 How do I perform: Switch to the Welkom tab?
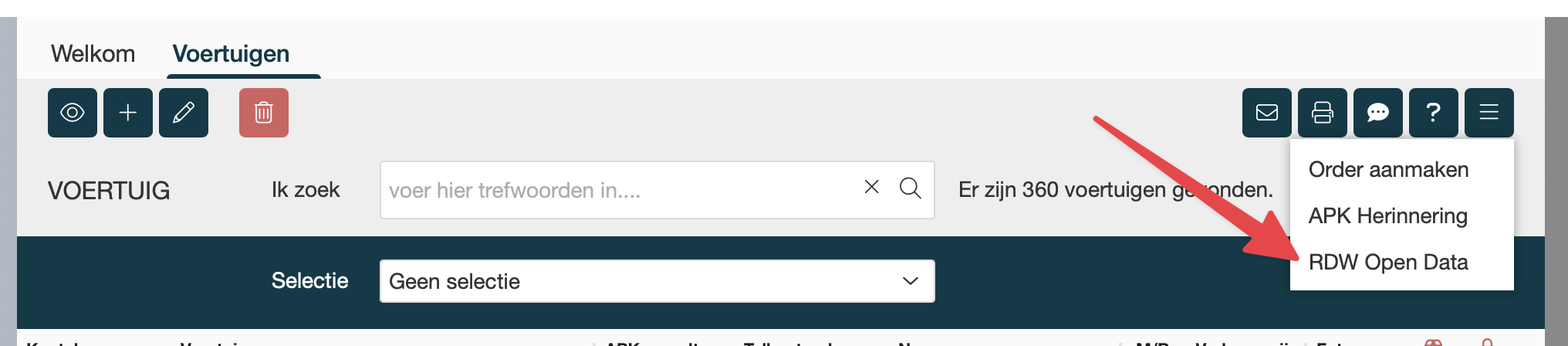(x=93, y=53)
